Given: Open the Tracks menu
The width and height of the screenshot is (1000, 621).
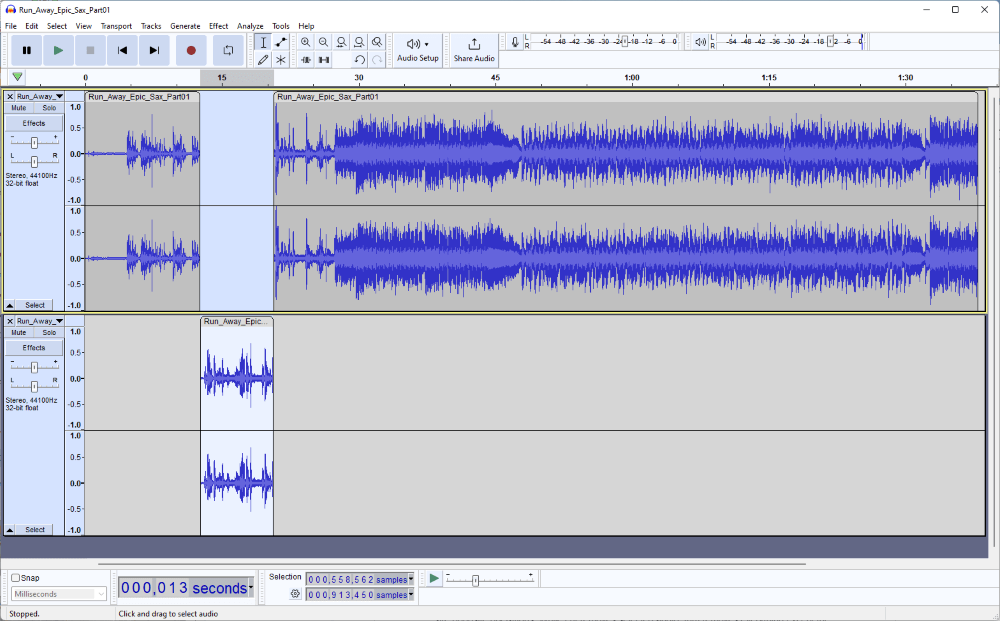Looking at the screenshot, I should pos(151,26).
